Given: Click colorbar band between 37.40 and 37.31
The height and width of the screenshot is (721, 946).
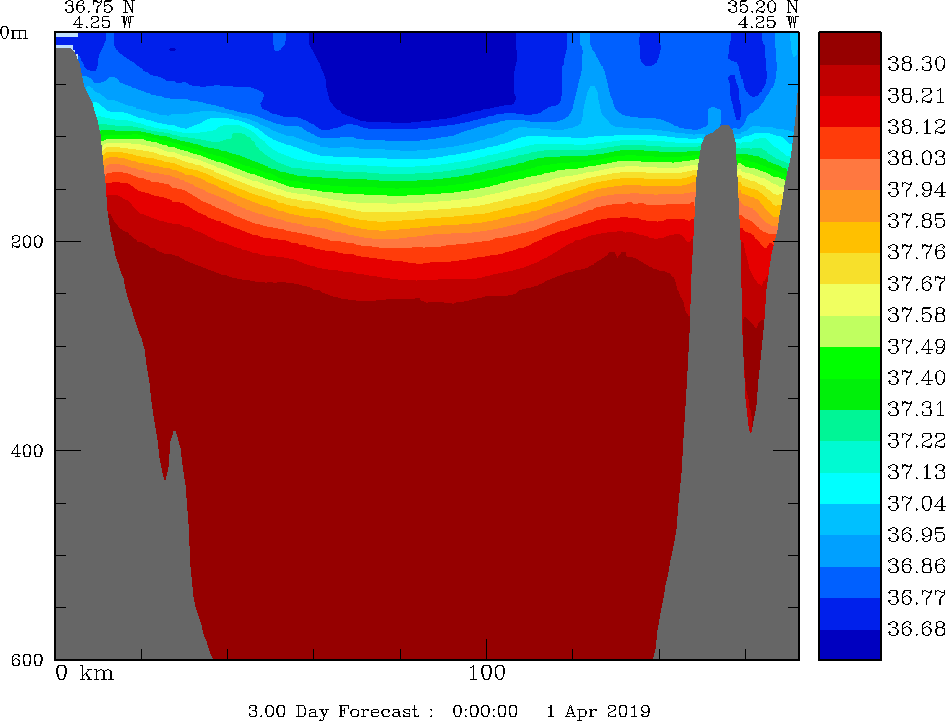Looking at the screenshot, I should (849, 393).
